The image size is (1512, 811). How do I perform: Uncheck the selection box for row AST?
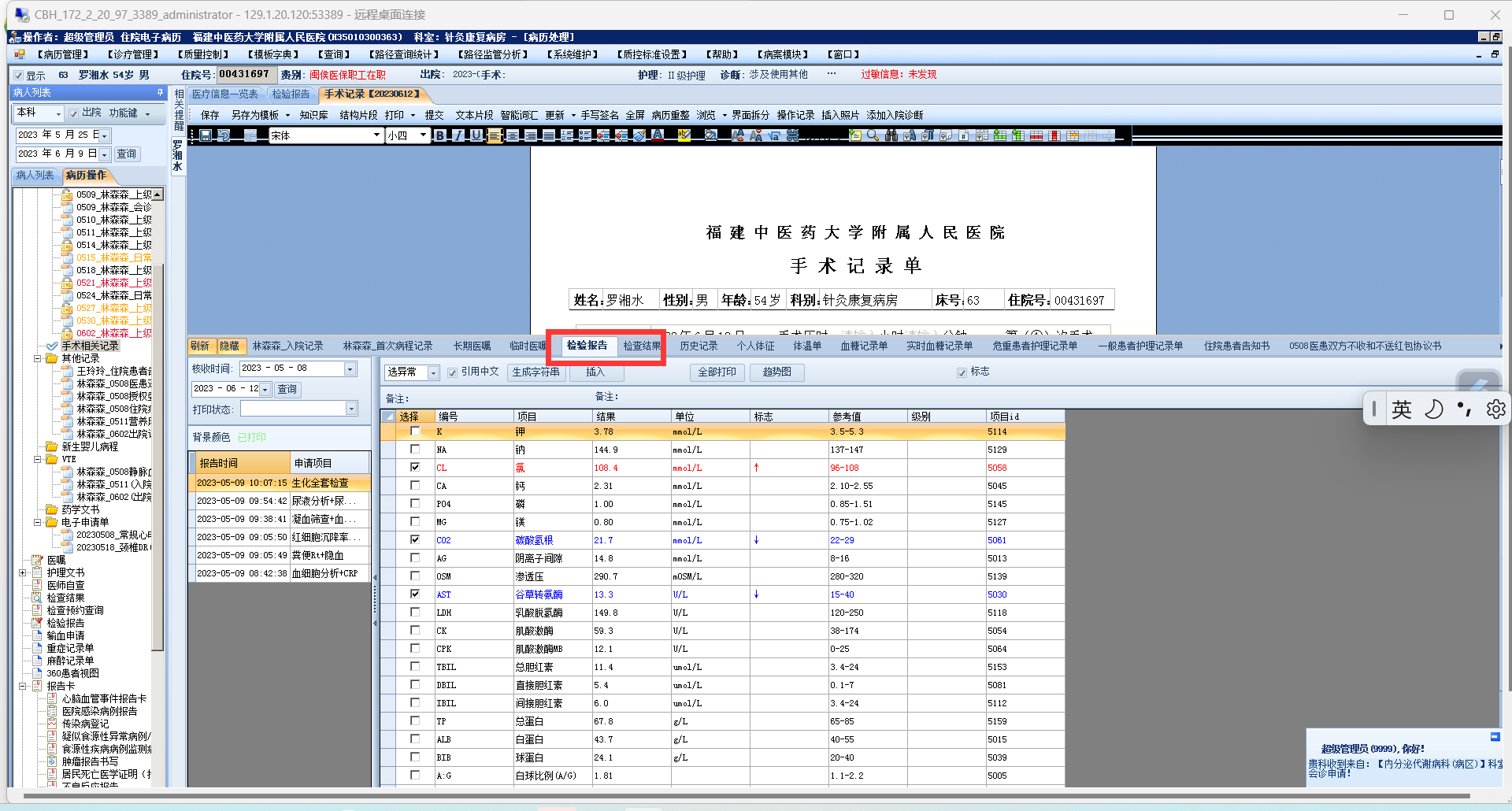tap(415, 594)
